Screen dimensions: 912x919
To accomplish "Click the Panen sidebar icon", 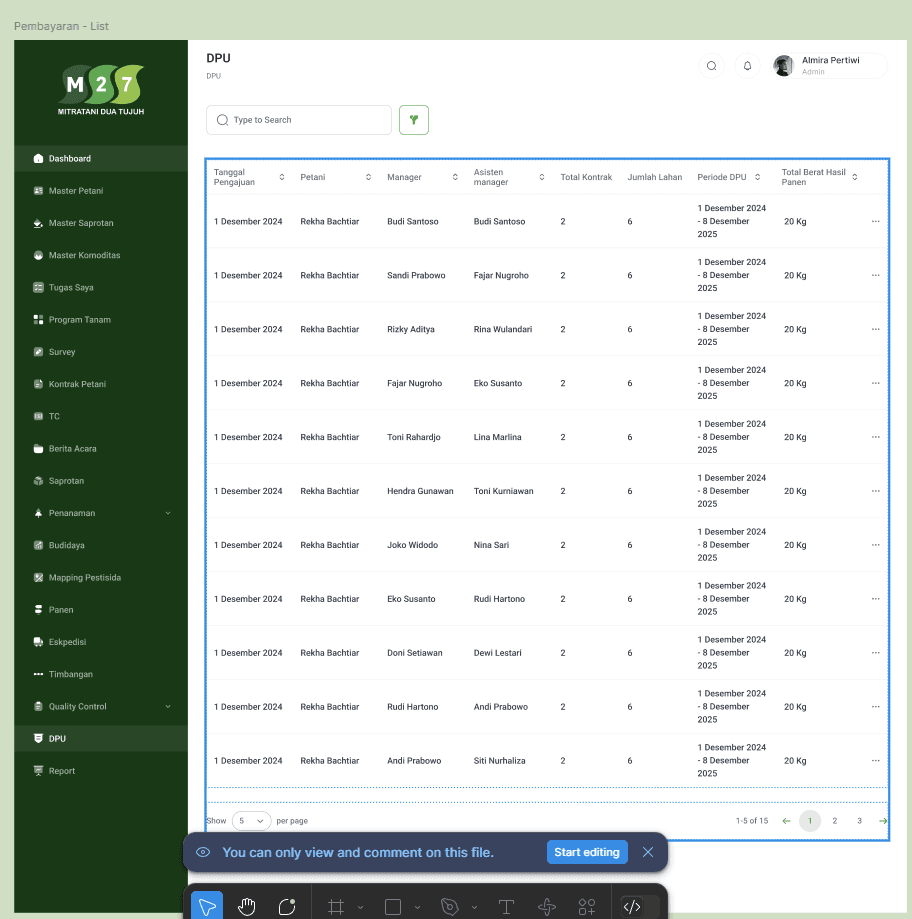I will tap(38, 610).
